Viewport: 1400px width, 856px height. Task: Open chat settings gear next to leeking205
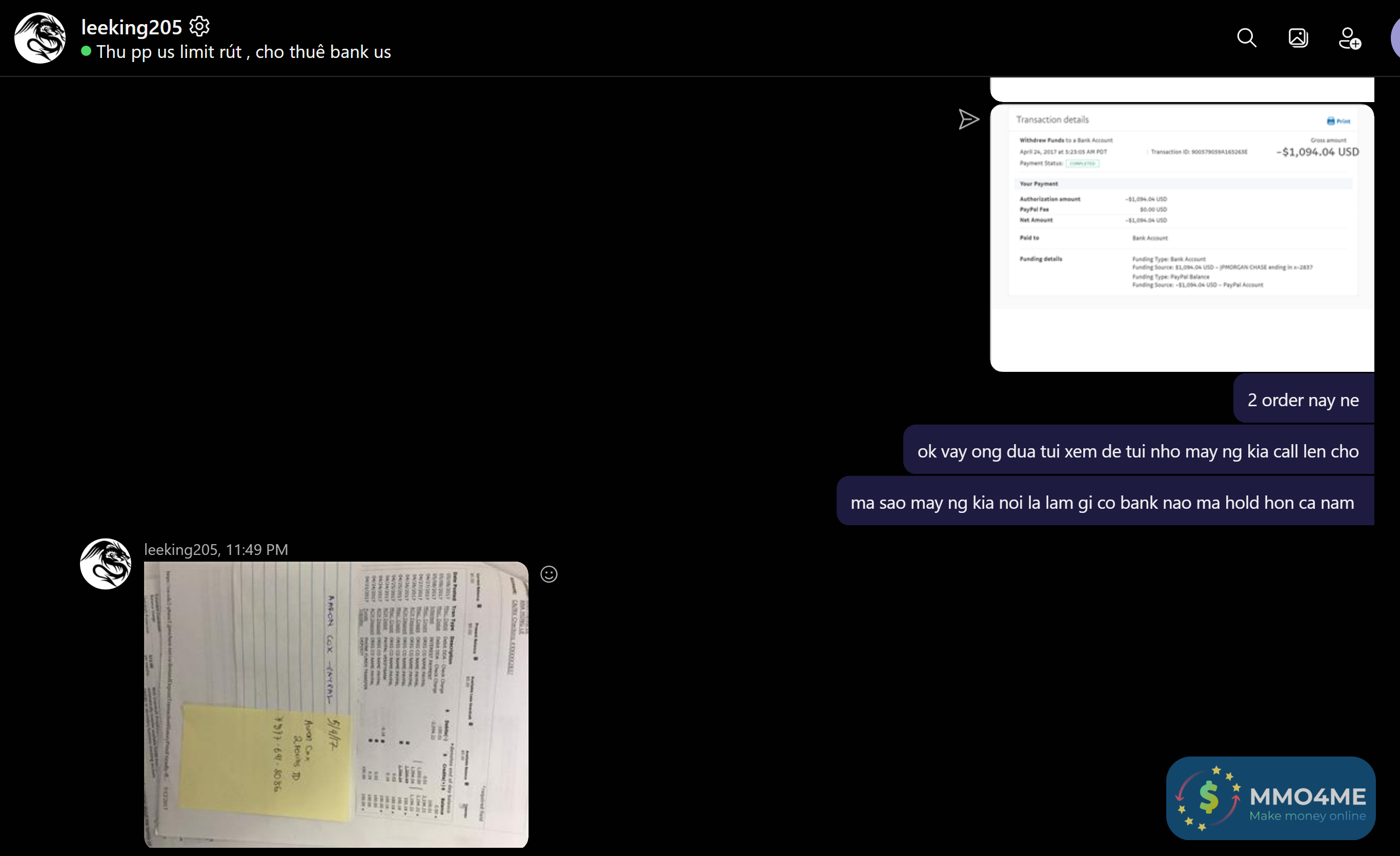pos(199,26)
